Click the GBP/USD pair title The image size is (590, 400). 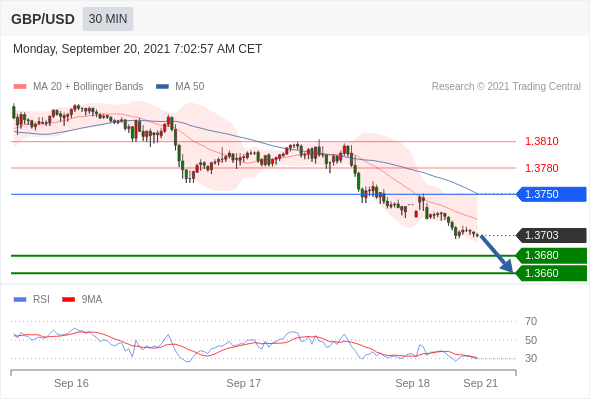pyautogui.click(x=43, y=19)
